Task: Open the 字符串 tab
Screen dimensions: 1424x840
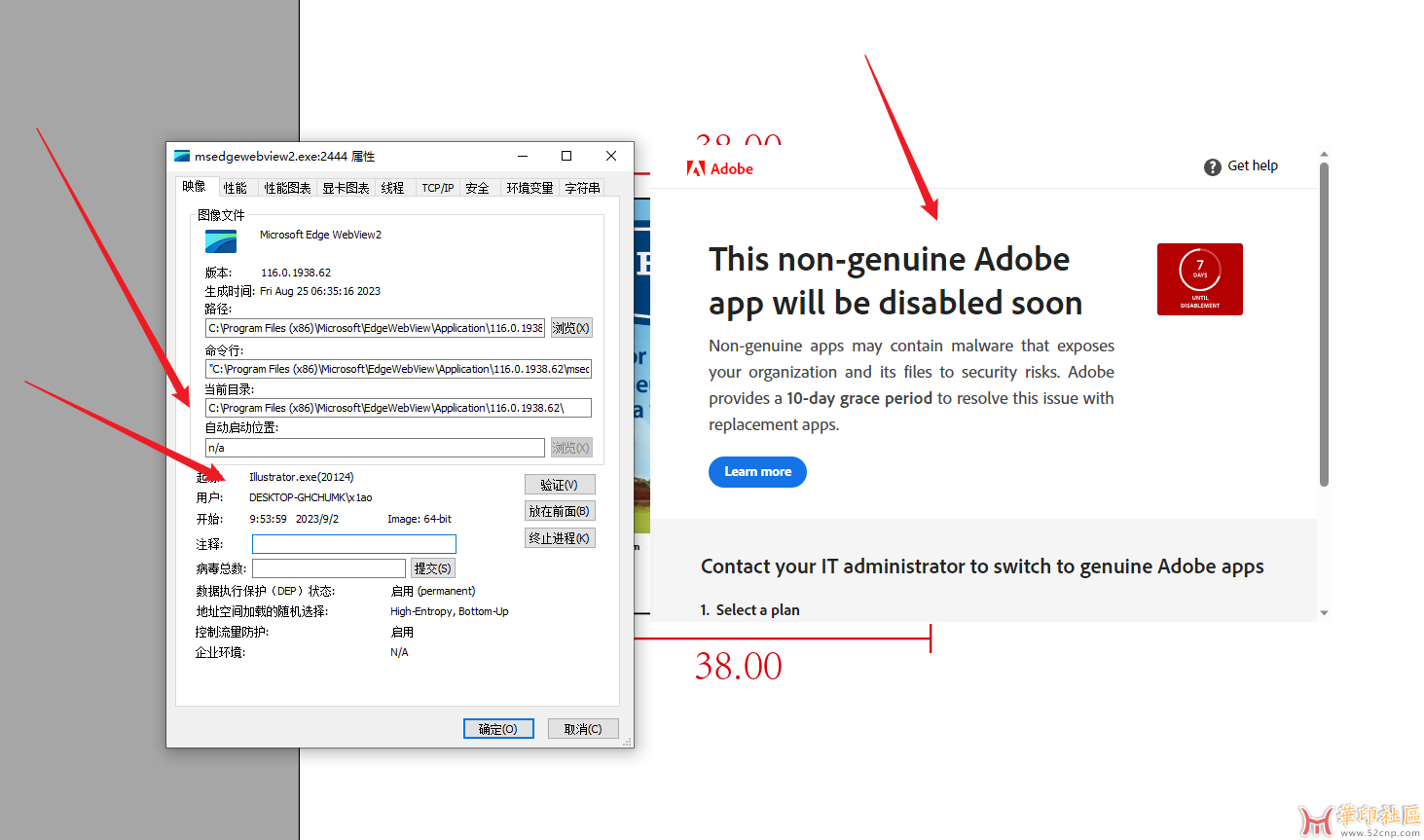Action: [582, 188]
